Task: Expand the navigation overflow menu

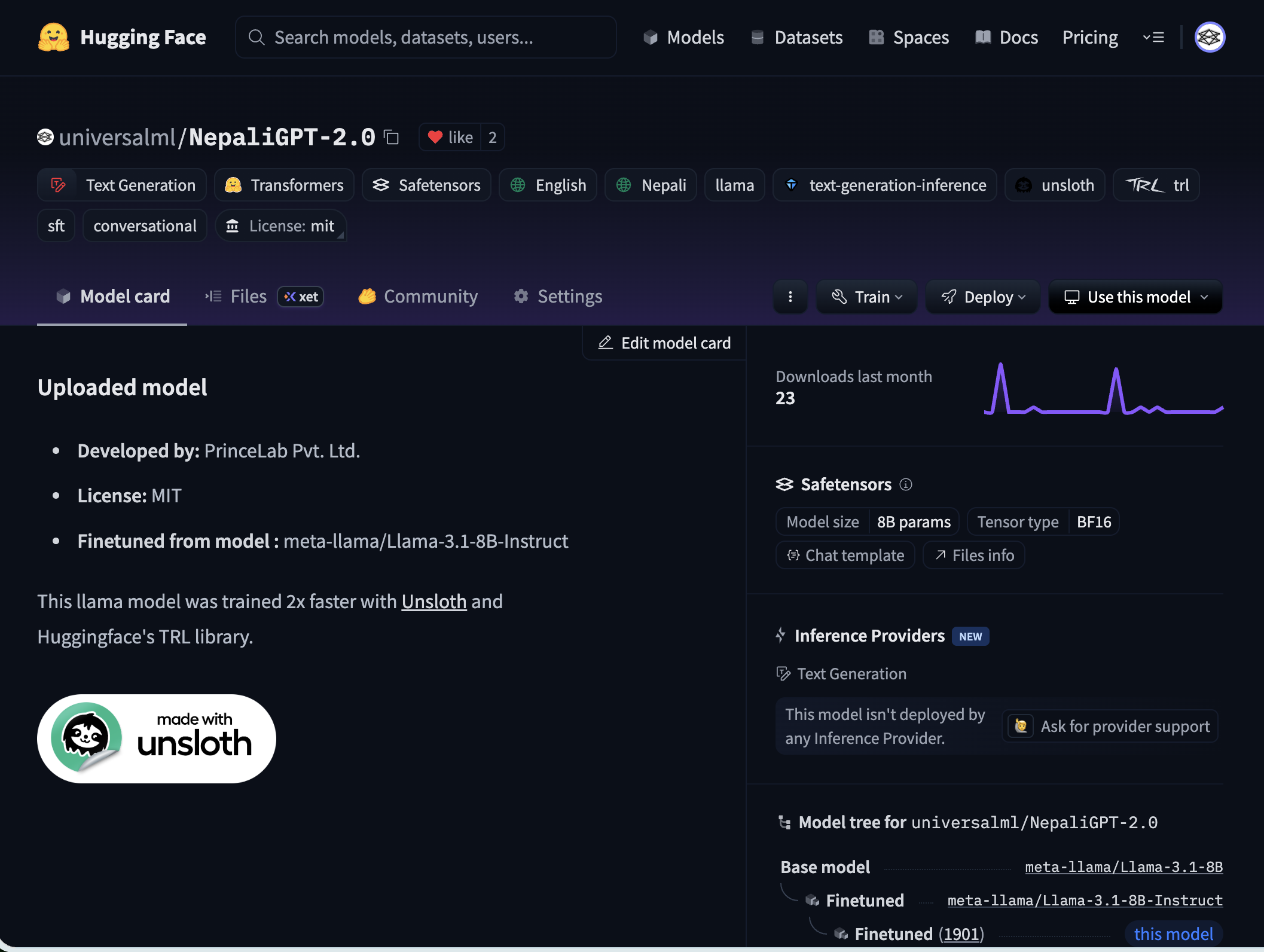Action: click(1153, 37)
